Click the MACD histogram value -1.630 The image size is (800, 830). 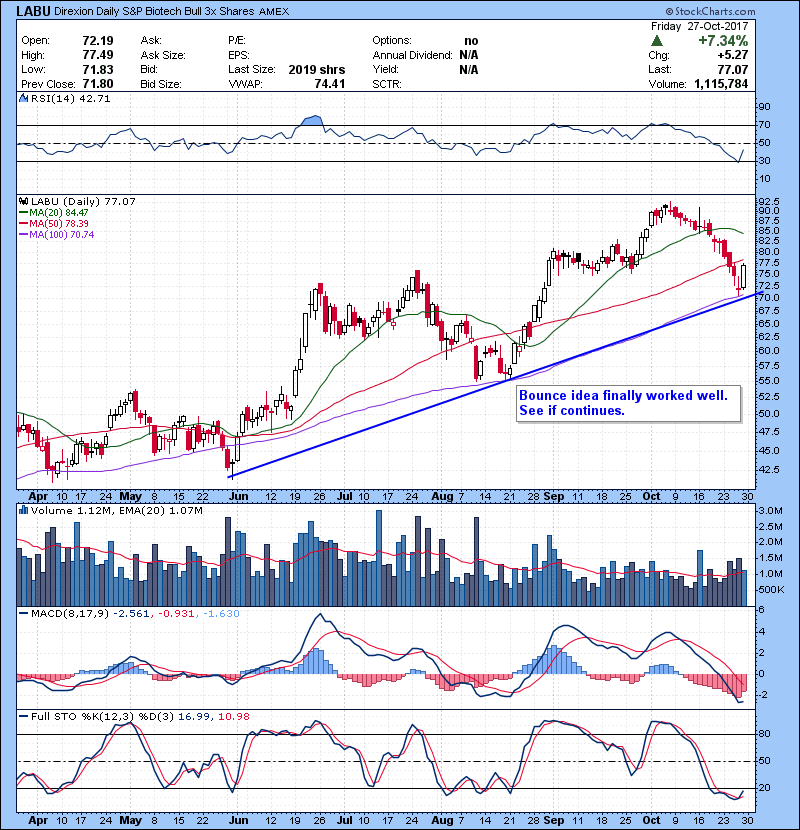[221, 614]
